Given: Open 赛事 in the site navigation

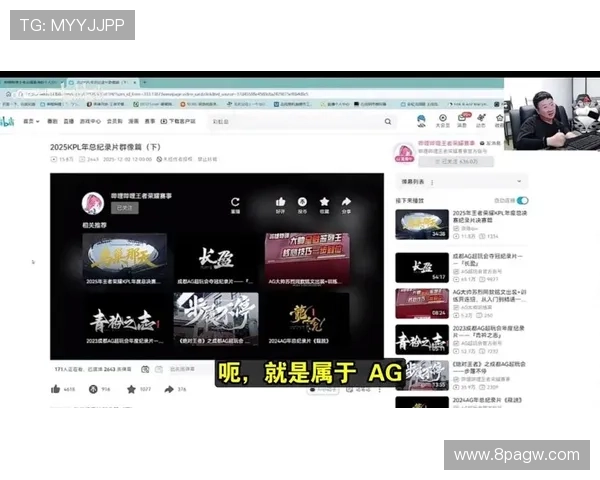Looking at the screenshot, I should click(x=150, y=121).
